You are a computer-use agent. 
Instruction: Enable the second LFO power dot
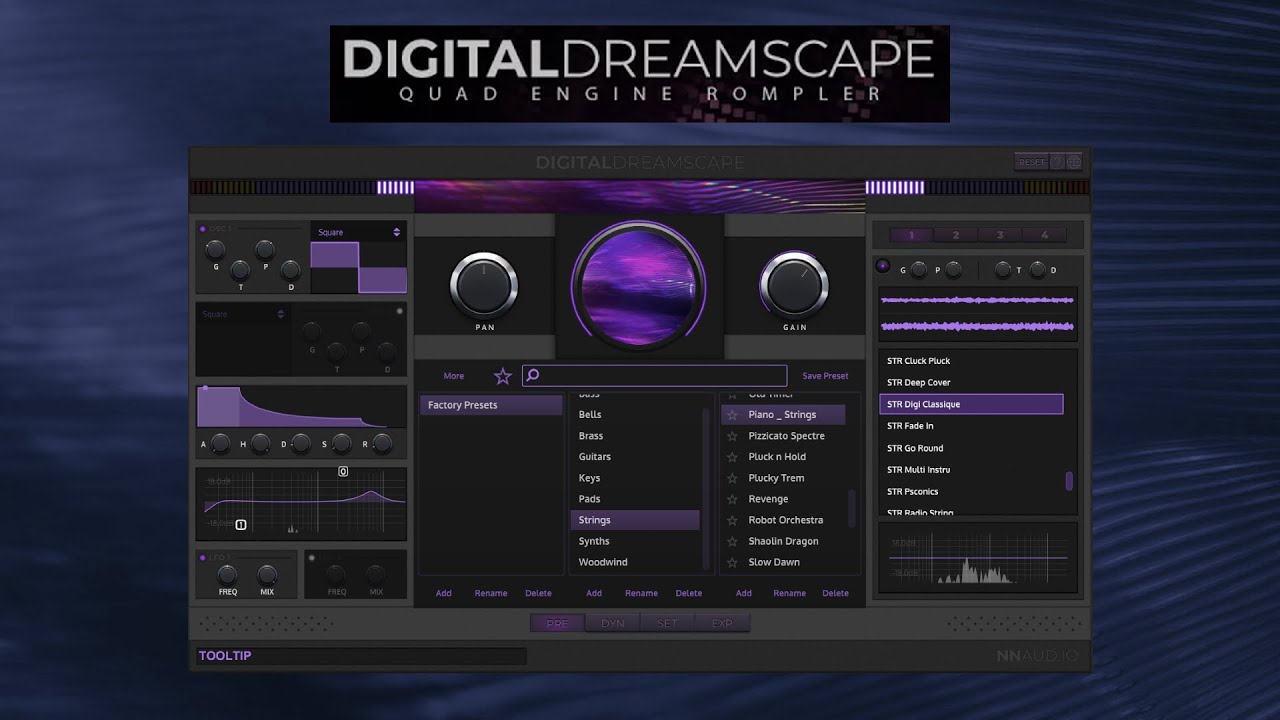pos(311,556)
